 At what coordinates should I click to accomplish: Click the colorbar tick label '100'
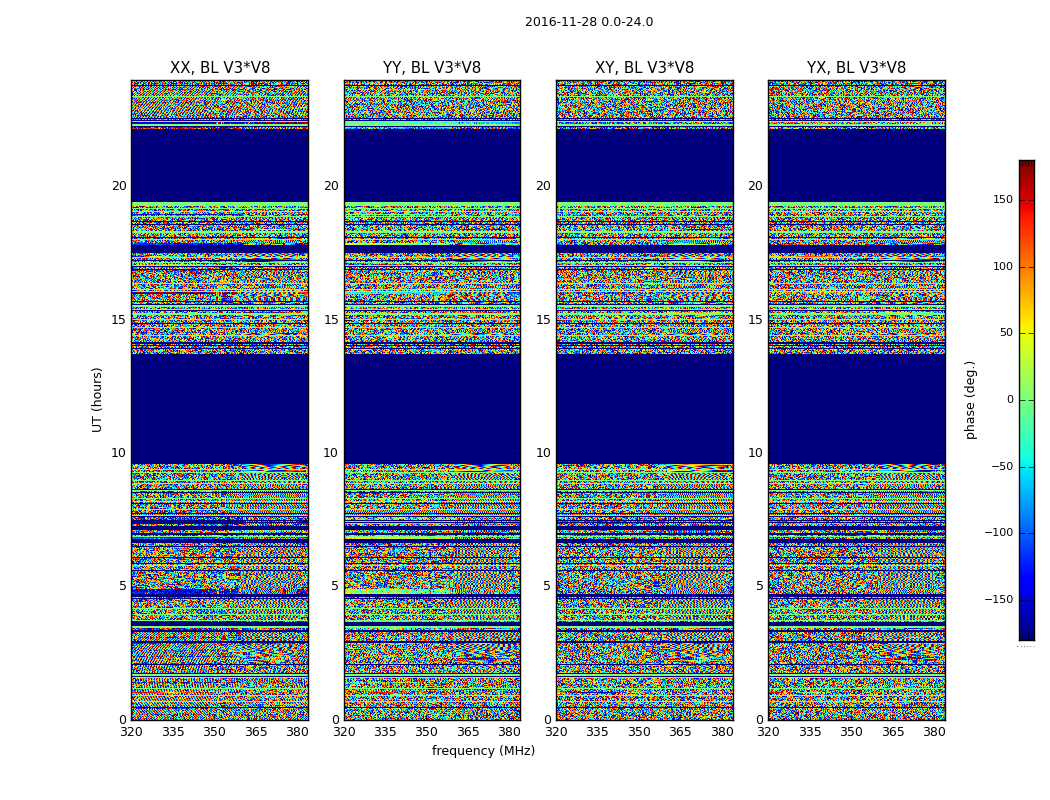1003,266
